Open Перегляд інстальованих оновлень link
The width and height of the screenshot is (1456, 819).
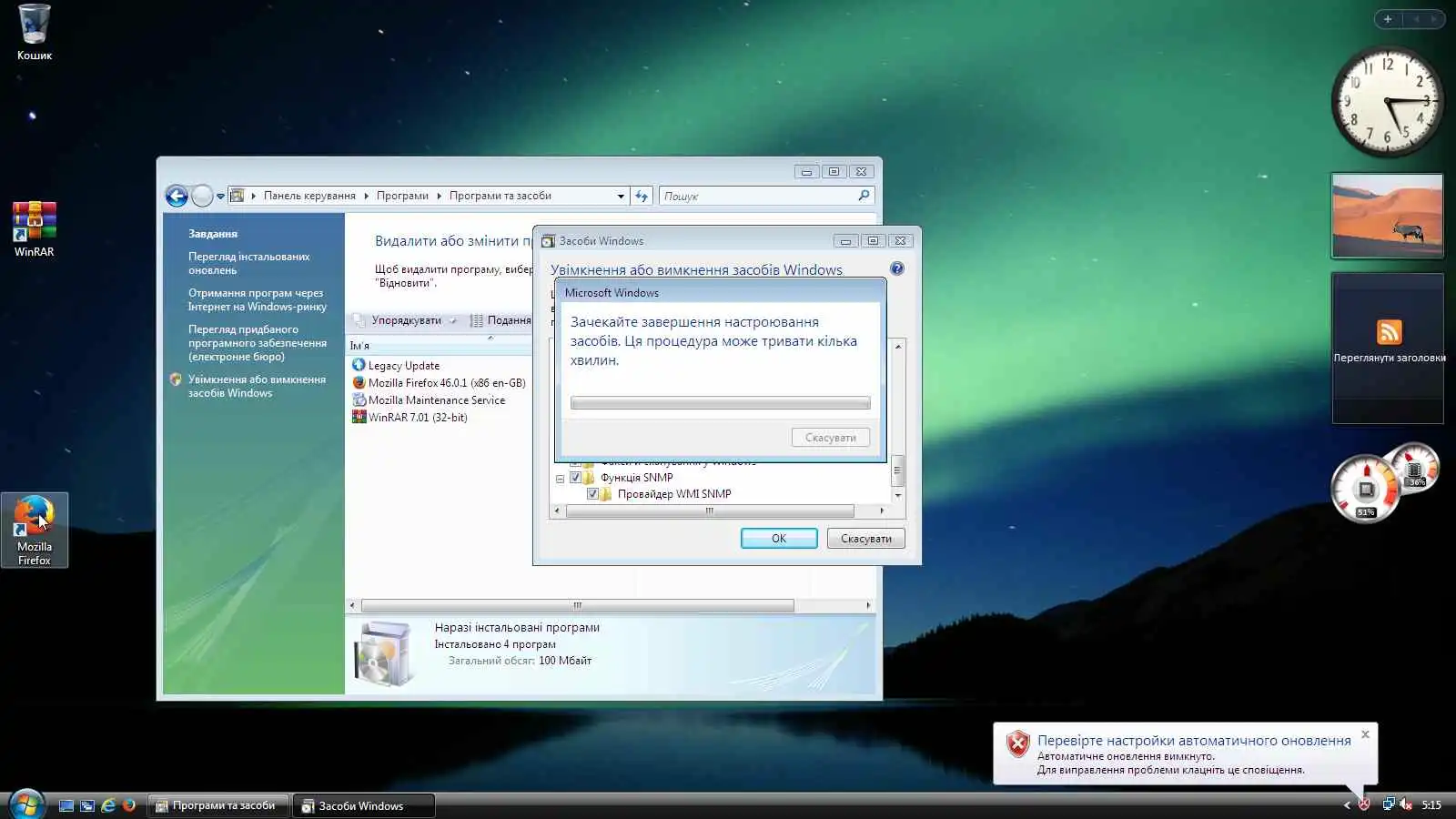[248, 263]
